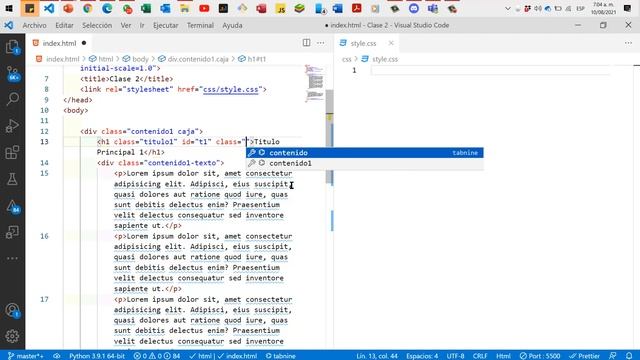The height and width of the screenshot is (360, 640).
Task: Open the Search view in activity bar
Action: [12, 99]
